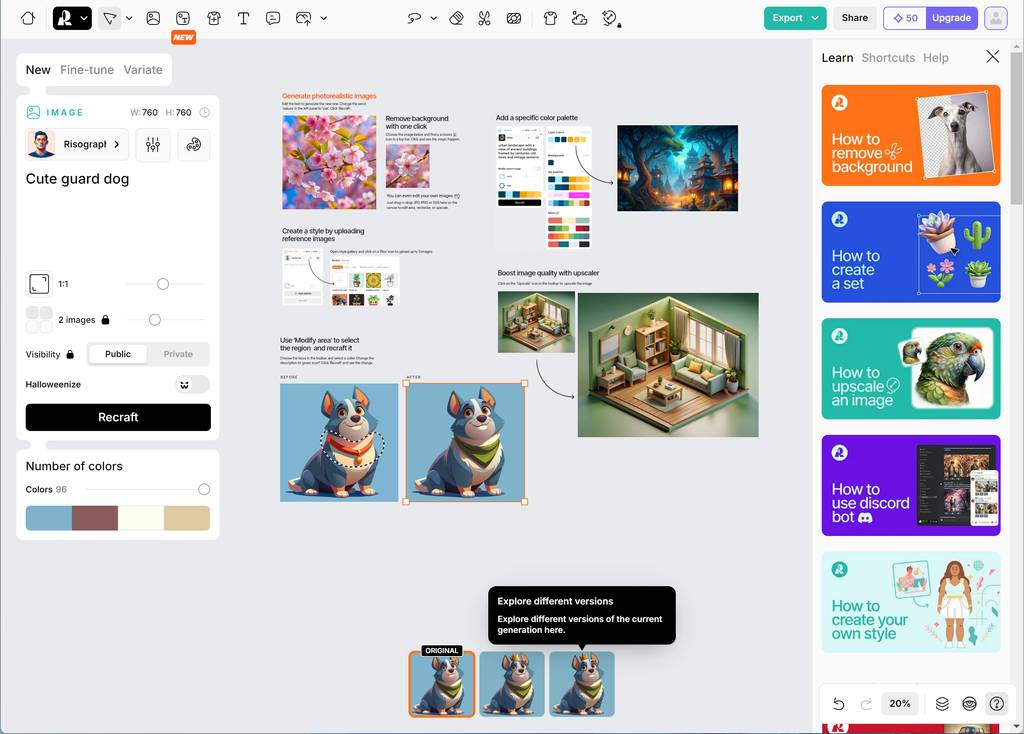Select the Text tool

pos(243,18)
